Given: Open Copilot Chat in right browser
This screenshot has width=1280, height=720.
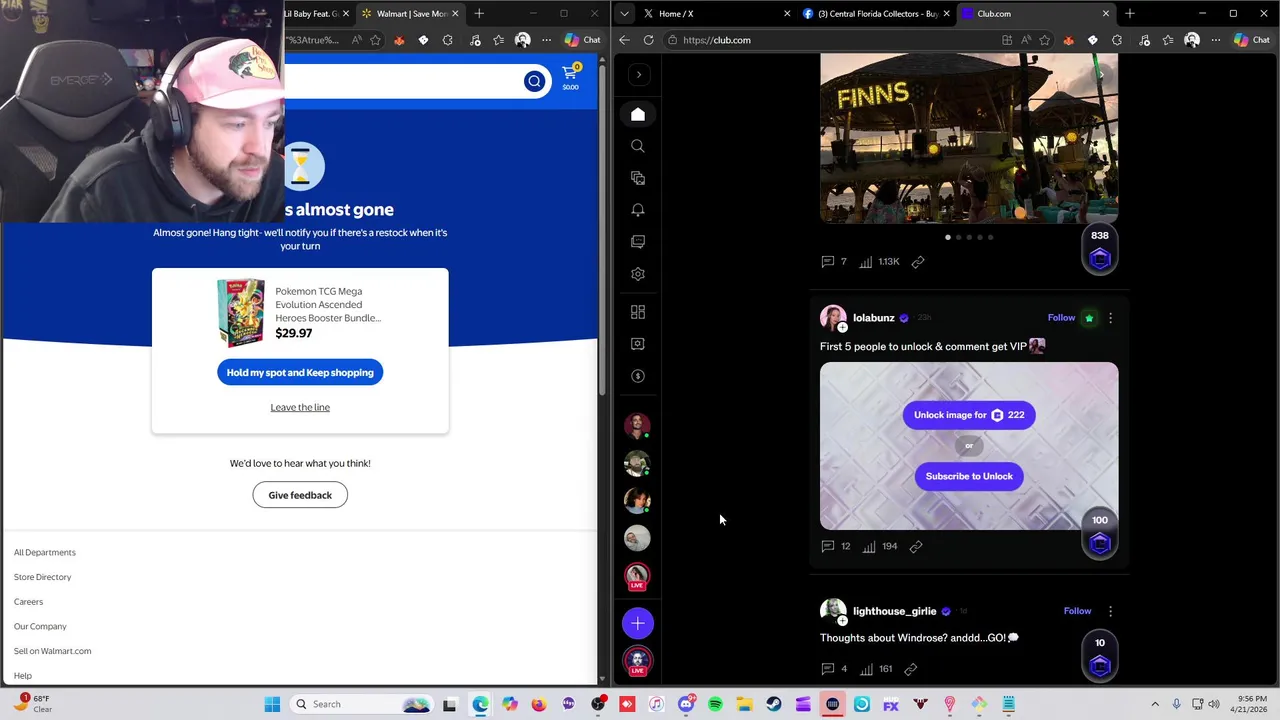Looking at the screenshot, I should click(x=1252, y=40).
